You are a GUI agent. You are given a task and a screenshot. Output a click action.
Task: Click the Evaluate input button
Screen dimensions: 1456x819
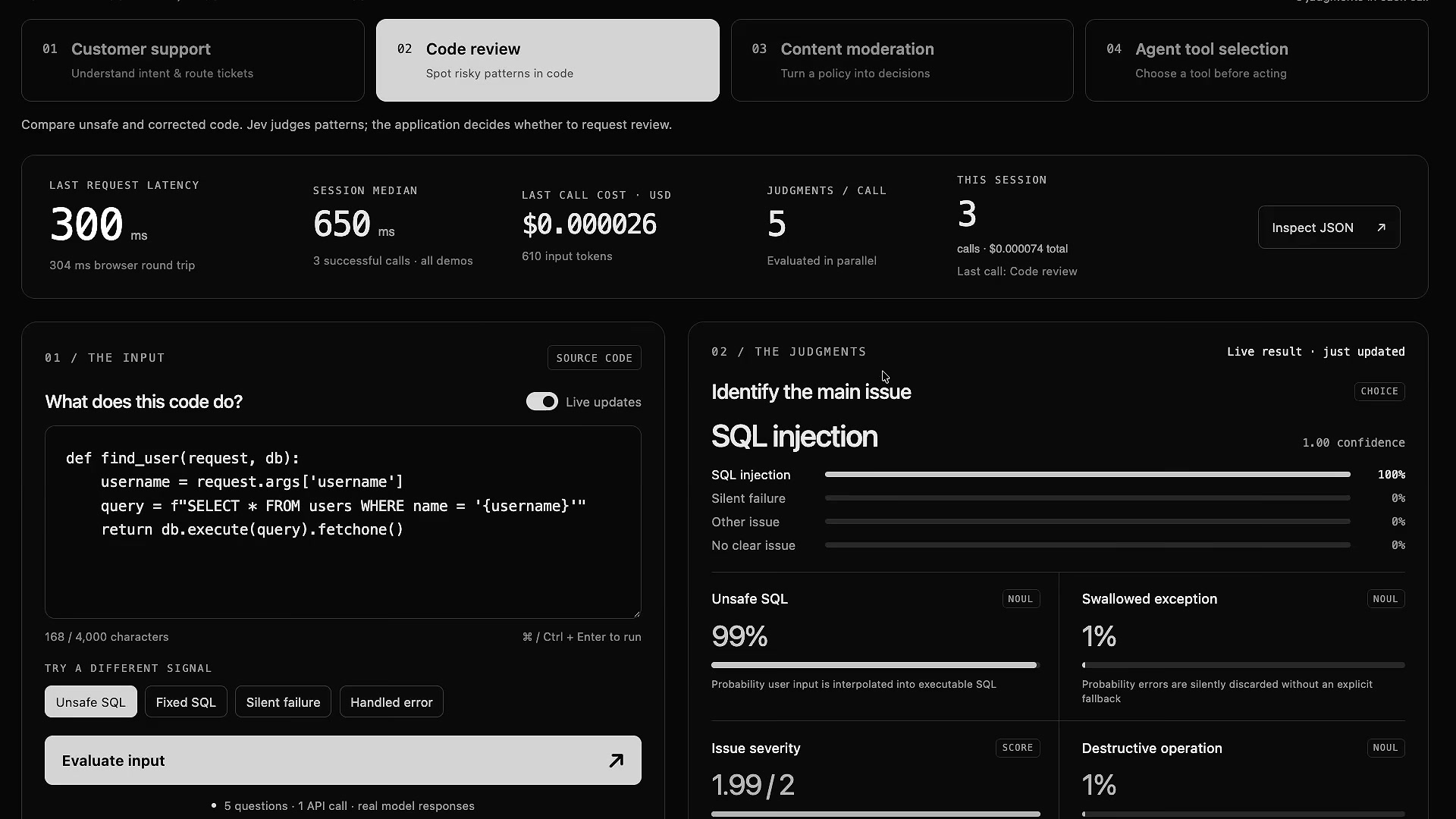pos(343,761)
